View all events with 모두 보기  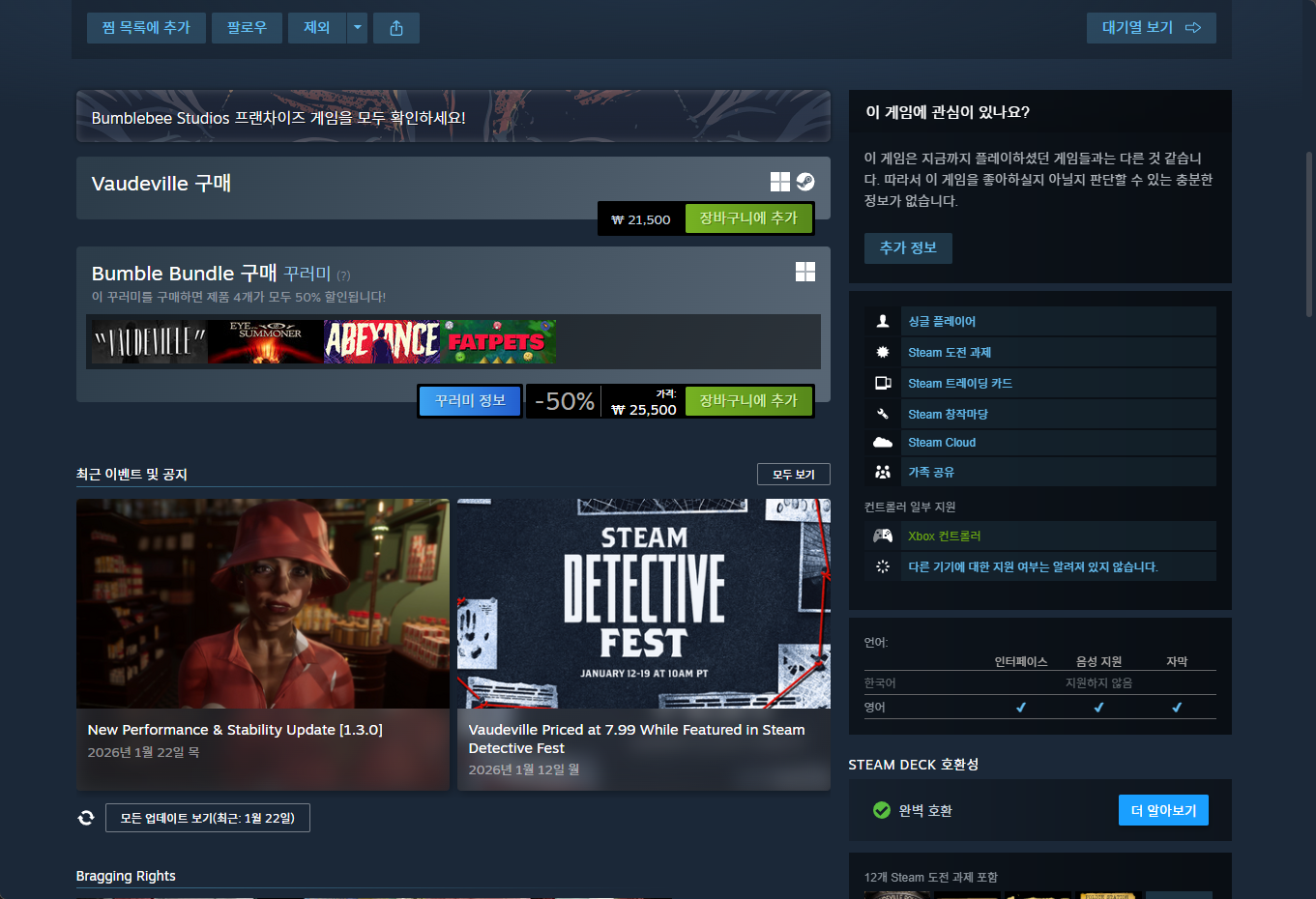(x=794, y=475)
